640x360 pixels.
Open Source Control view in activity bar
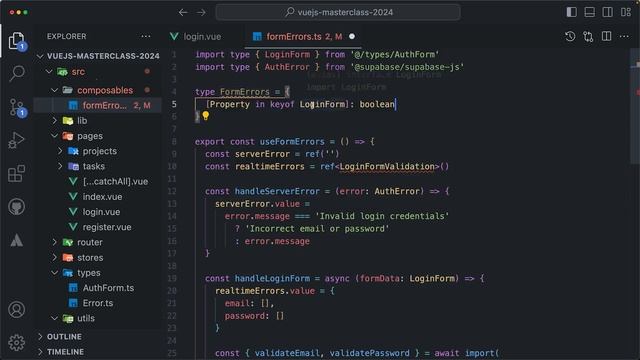(x=16, y=108)
